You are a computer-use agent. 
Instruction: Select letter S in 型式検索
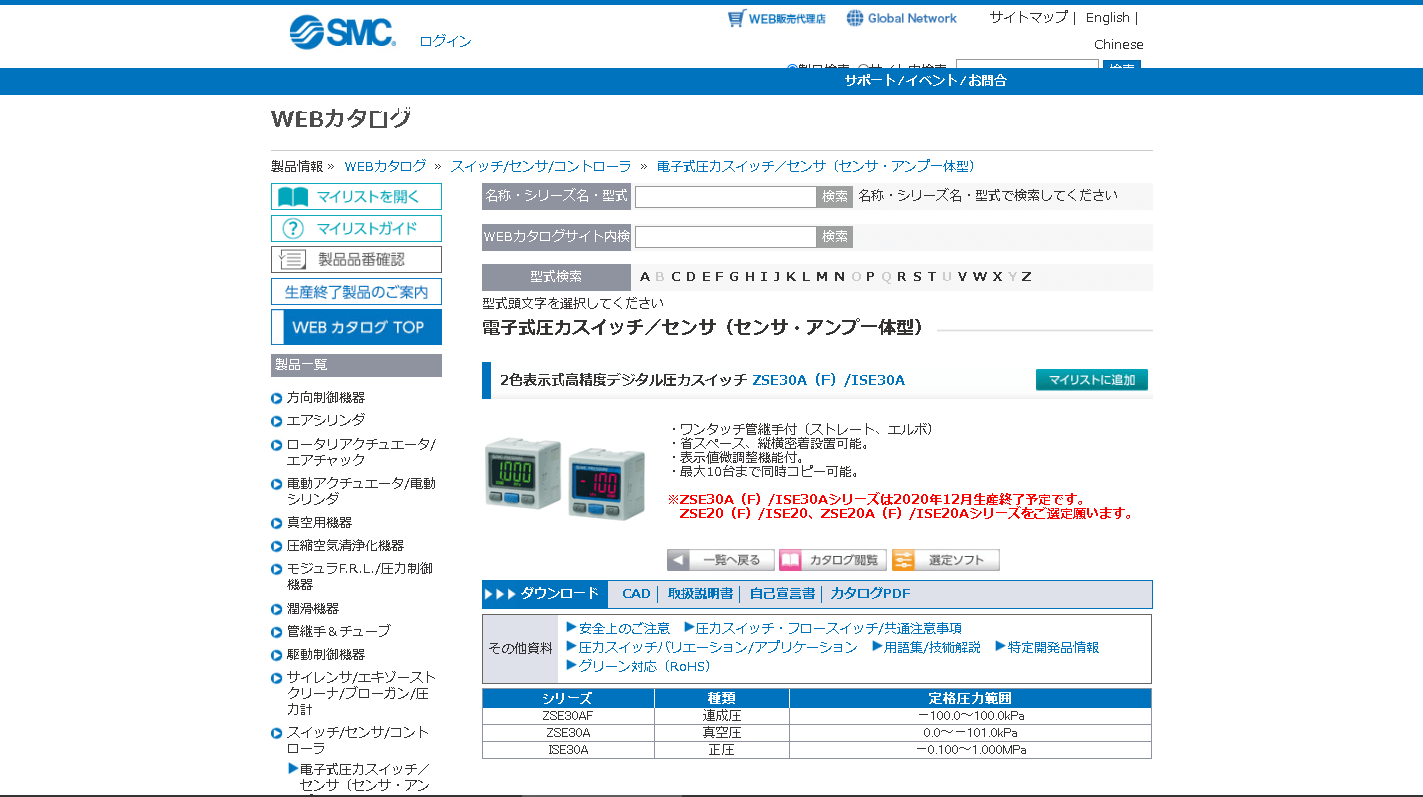pyautogui.click(x=916, y=277)
